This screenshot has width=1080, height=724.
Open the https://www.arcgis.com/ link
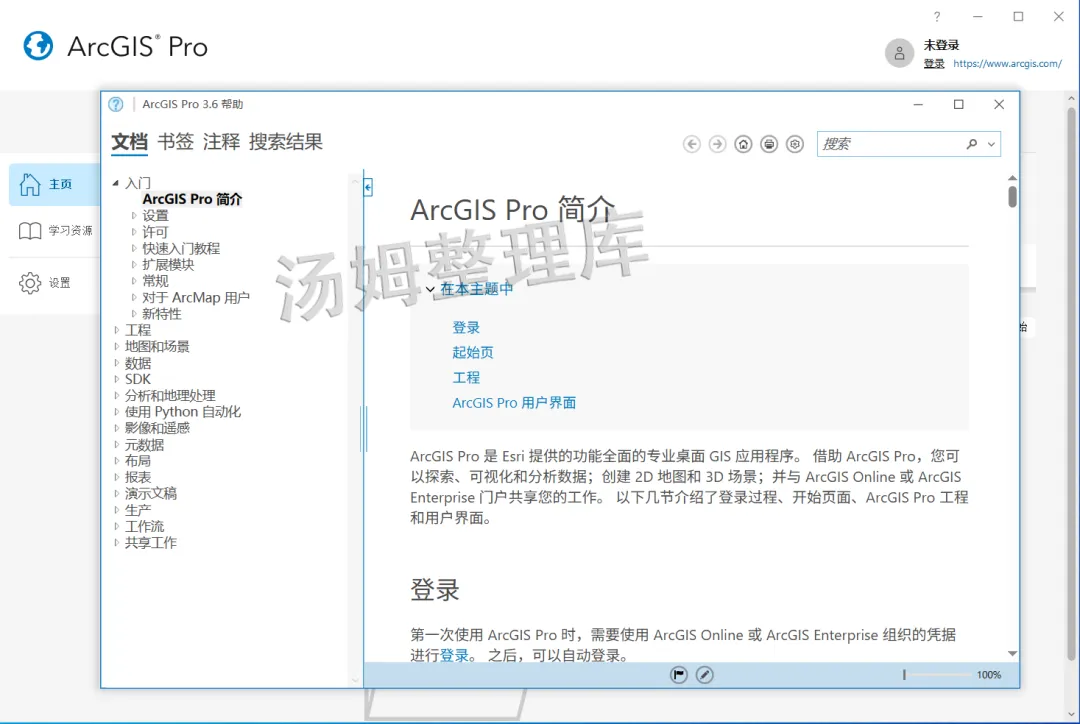pyautogui.click(x=1008, y=63)
